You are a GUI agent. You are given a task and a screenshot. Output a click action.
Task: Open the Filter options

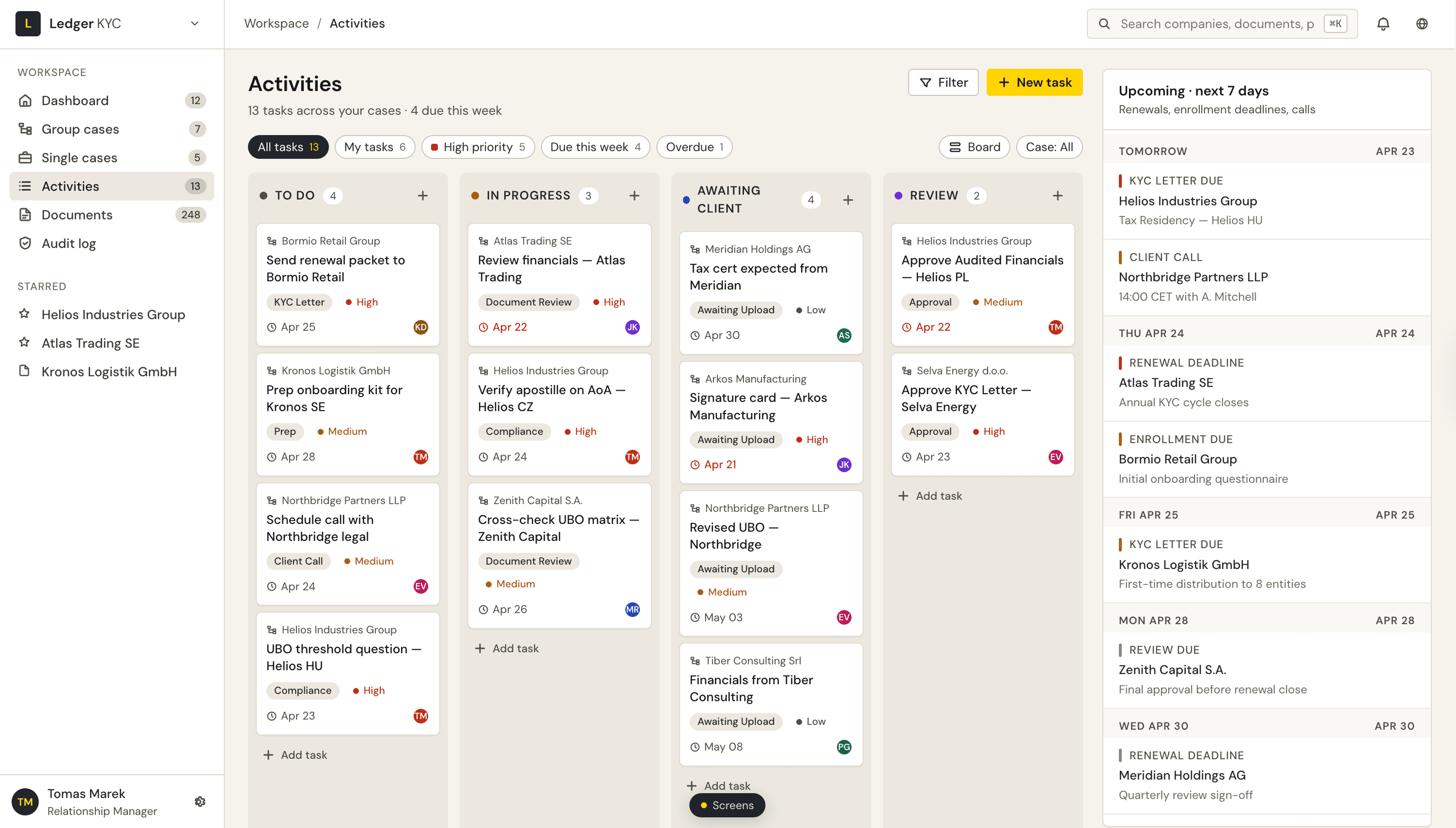pos(943,82)
